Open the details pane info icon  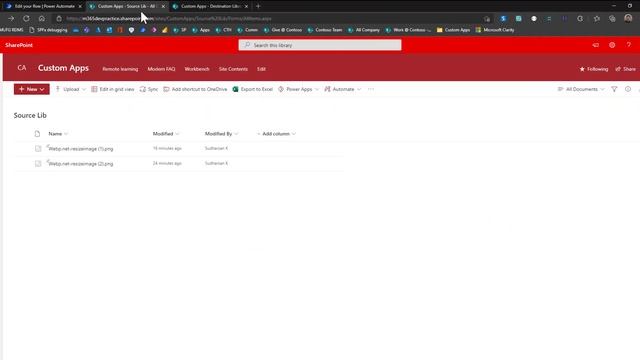(628, 89)
